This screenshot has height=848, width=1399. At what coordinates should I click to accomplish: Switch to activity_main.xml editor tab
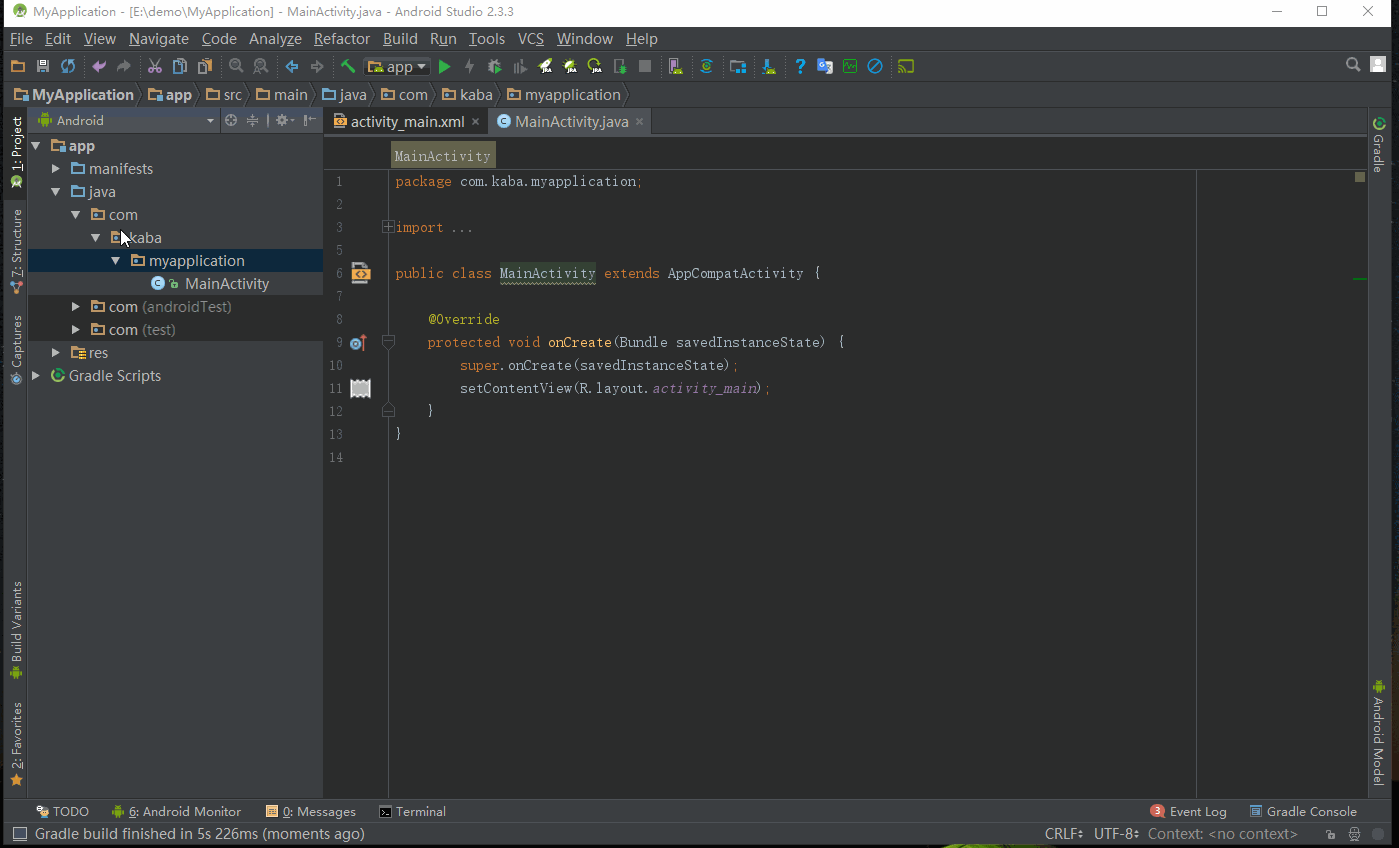(x=407, y=121)
